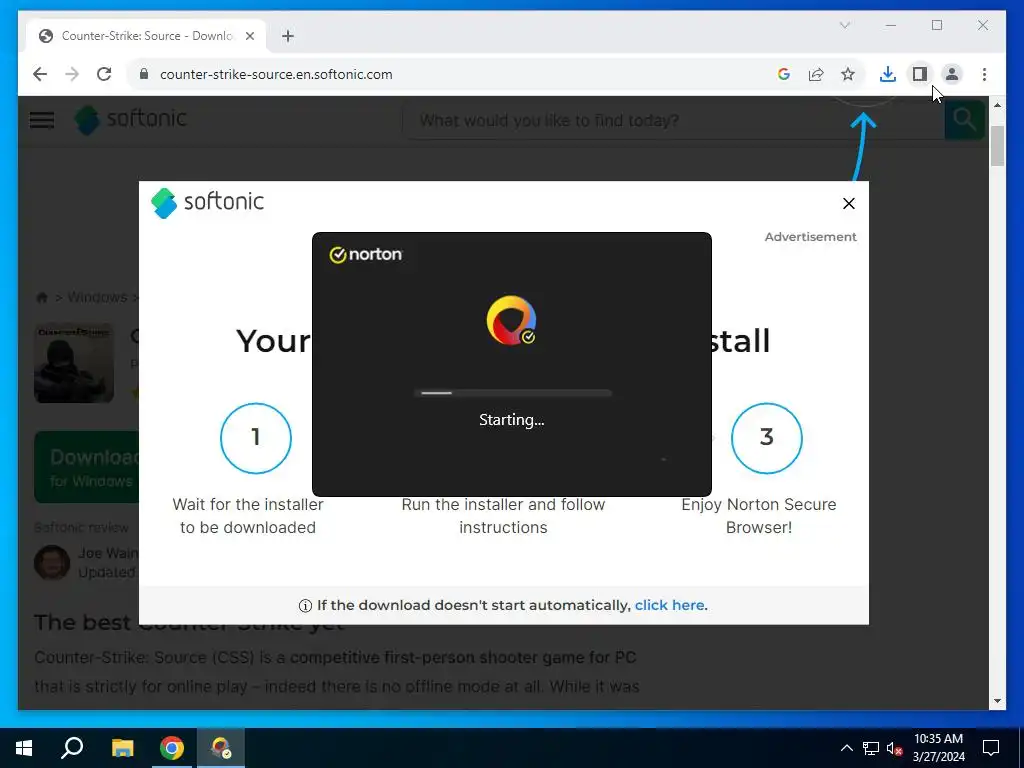Click the muted volume tray icon
The height and width of the screenshot is (768, 1024).
tap(894, 748)
